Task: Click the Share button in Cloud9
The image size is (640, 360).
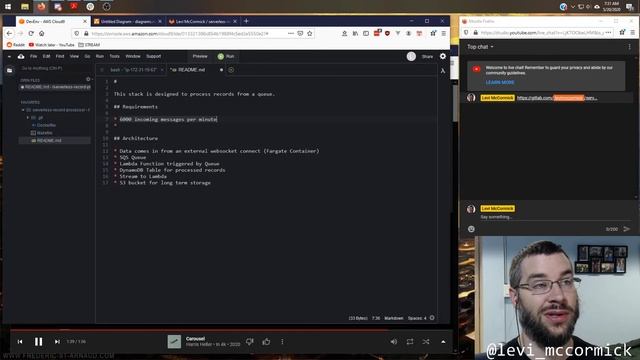Action: point(427,57)
